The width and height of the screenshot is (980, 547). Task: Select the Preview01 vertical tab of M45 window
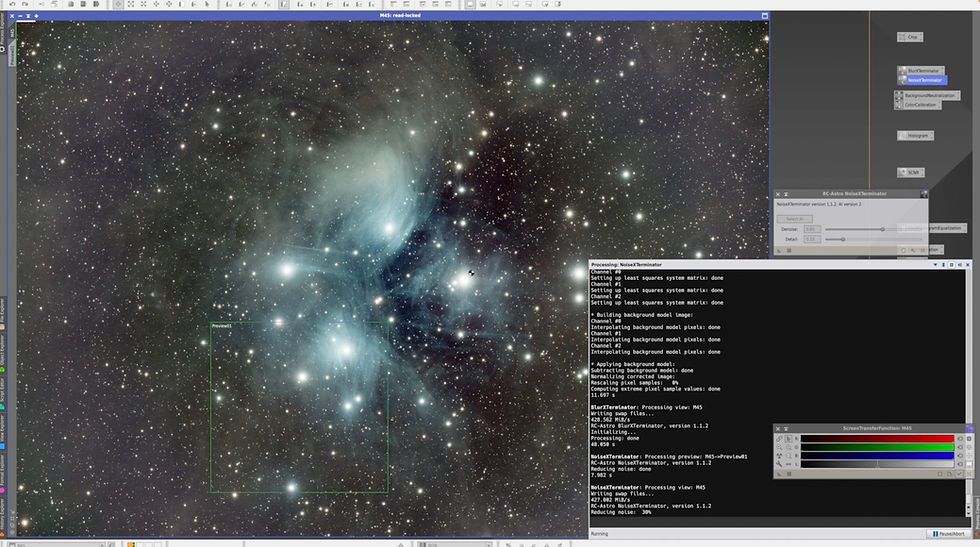[x=11, y=54]
